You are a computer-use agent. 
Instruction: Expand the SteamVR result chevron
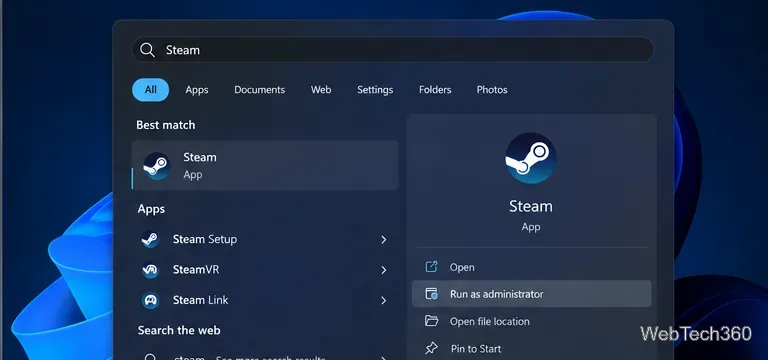click(x=384, y=270)
